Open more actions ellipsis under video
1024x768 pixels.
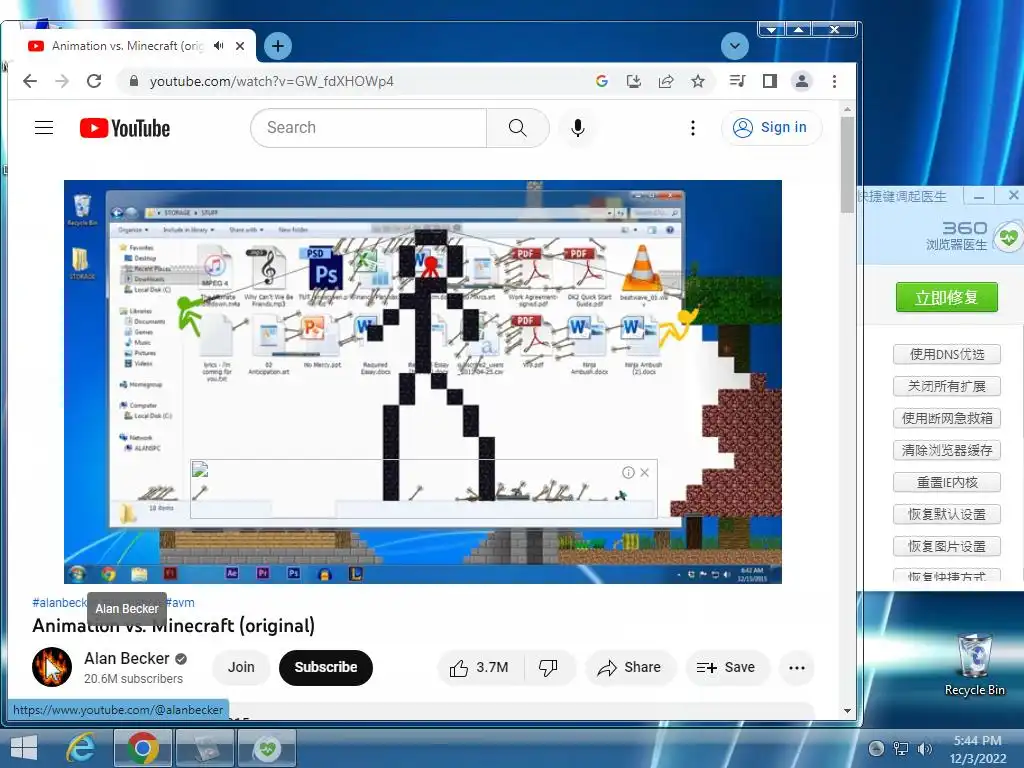tap(797, 667)
